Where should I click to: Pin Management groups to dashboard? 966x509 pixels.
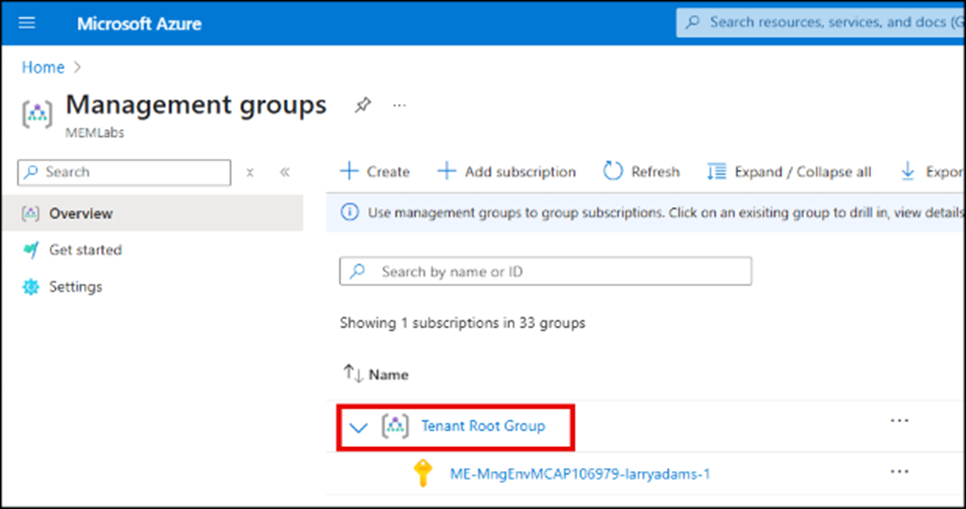click(363, 105)
